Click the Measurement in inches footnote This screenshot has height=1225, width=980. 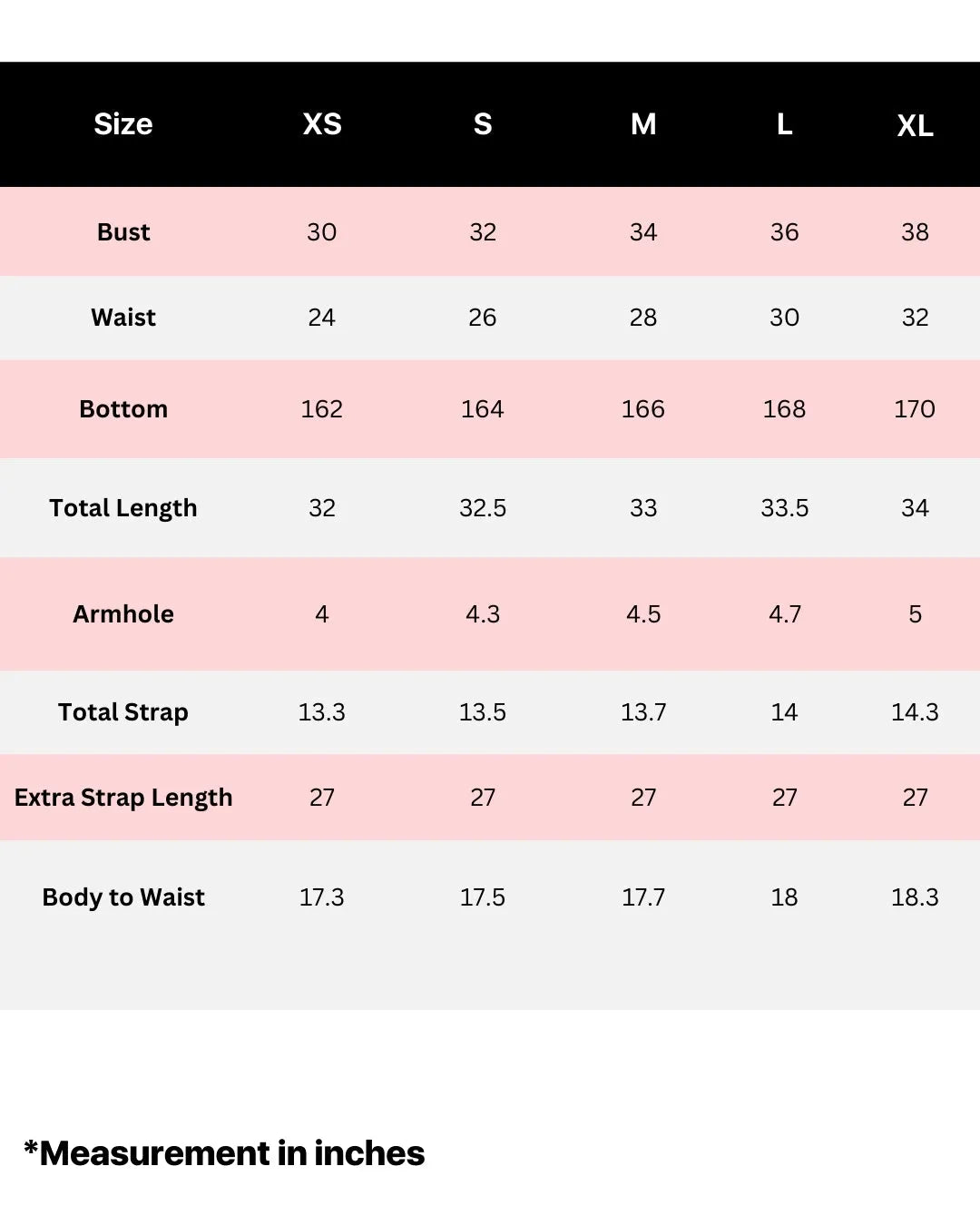point(224,1153)
